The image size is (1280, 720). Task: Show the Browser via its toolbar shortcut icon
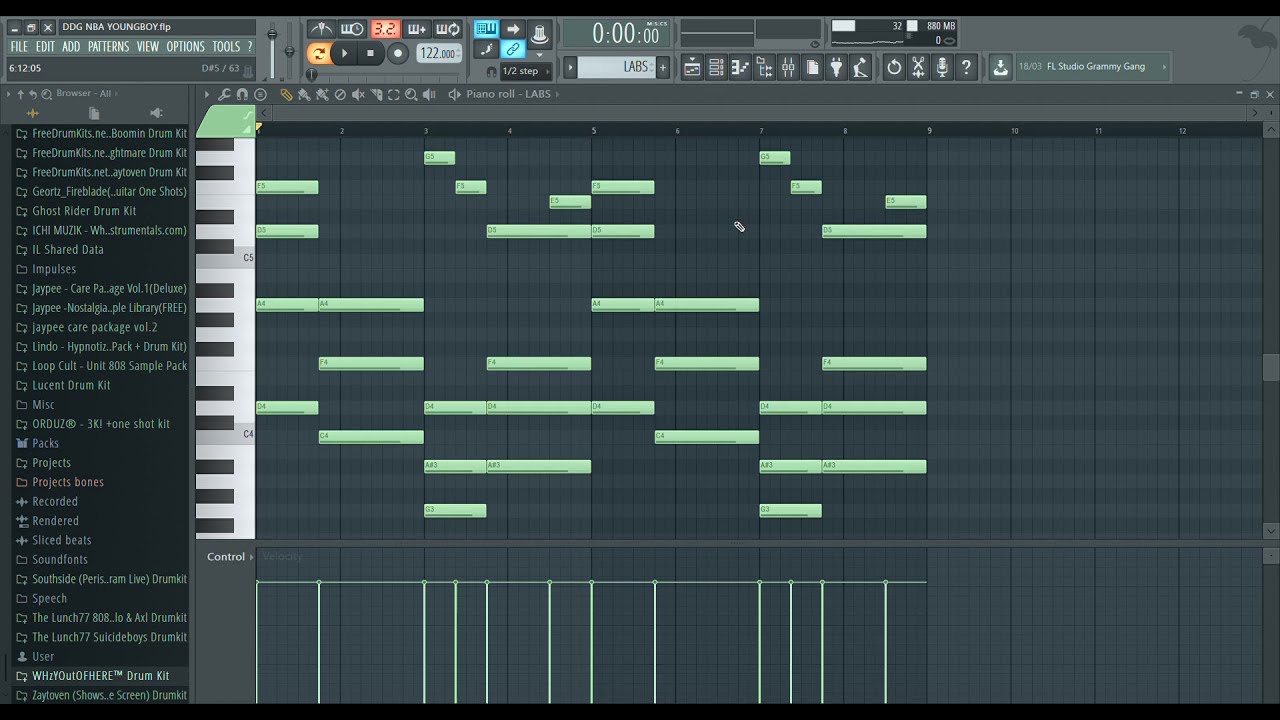(x=764, y=68)
